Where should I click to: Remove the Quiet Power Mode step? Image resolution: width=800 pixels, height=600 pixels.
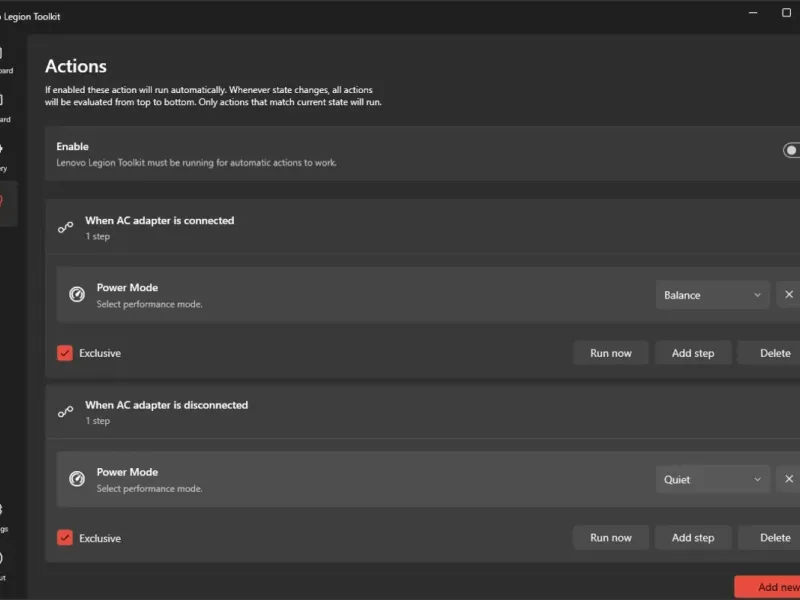(x=788, y=479)
